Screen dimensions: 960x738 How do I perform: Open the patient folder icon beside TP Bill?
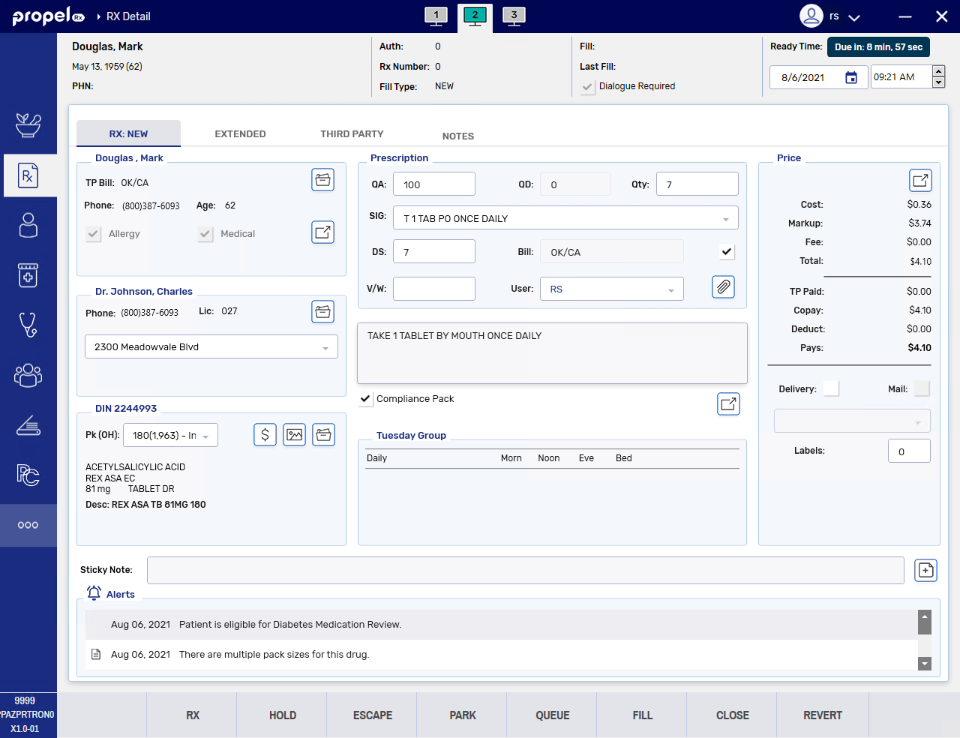[x=322, y=180]
